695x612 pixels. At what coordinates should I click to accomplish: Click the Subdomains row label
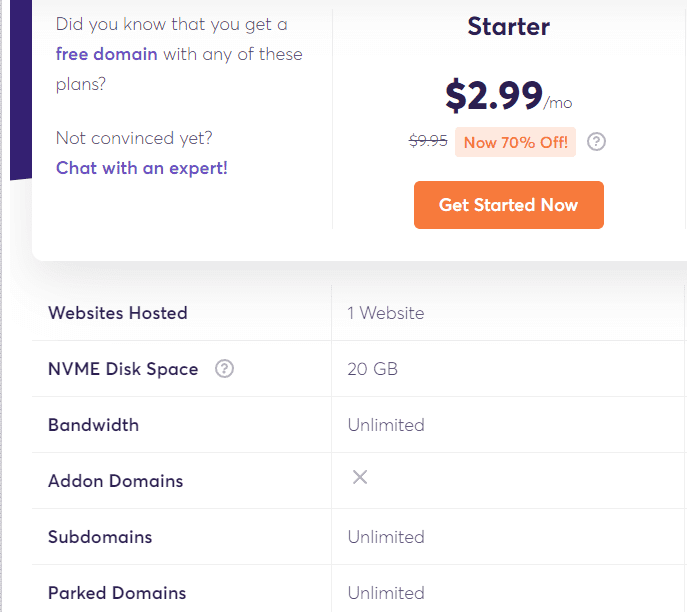click(x=100, y=537)
